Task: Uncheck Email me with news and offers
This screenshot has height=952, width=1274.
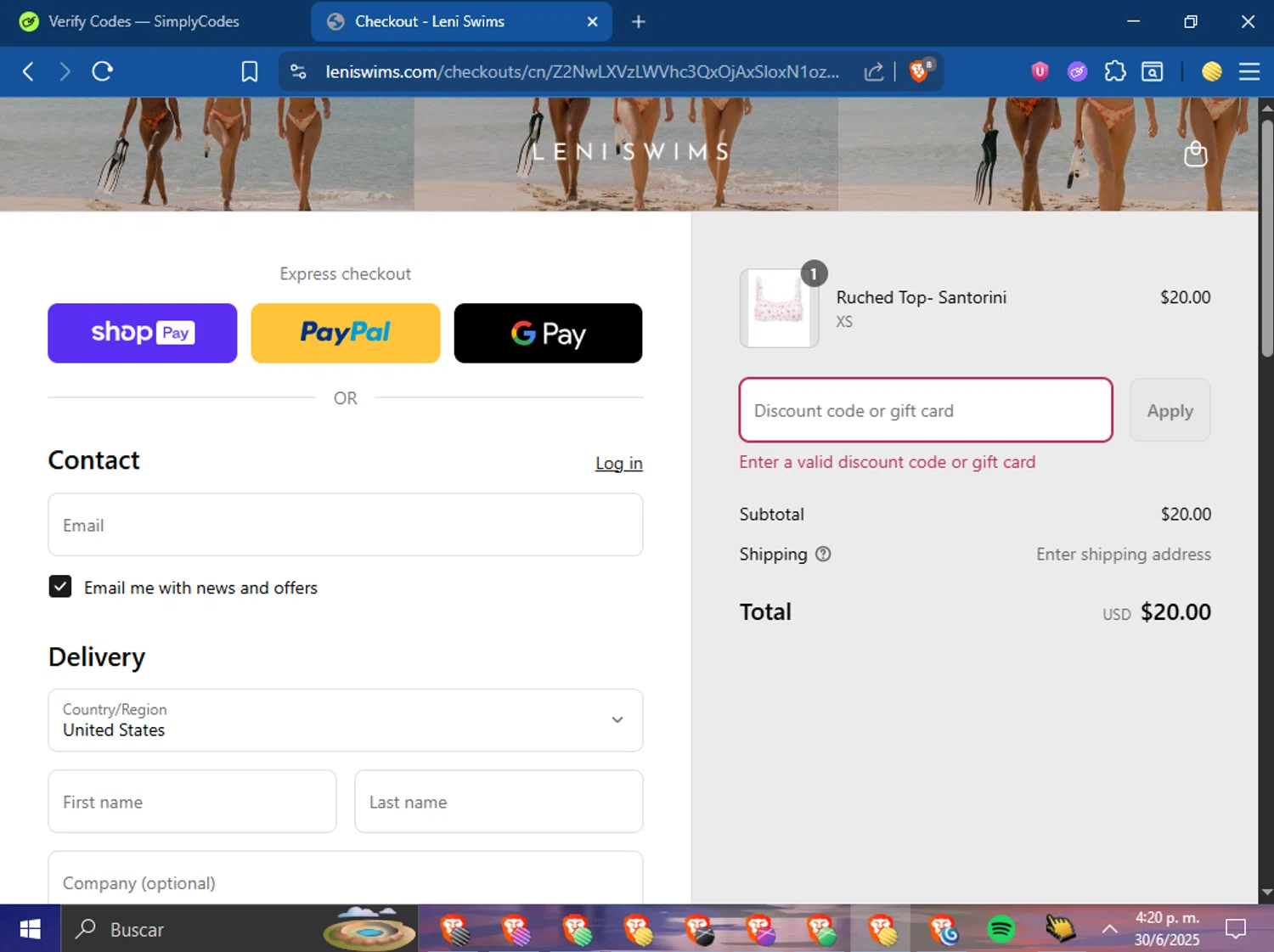Action: 60,587
